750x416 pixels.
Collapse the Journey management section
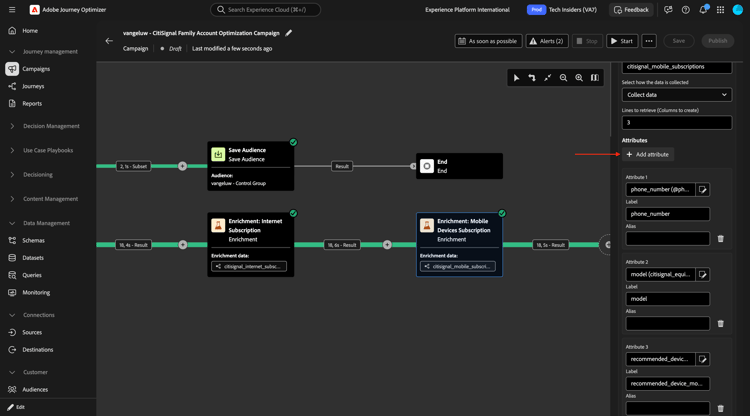[x=12, y=52]
